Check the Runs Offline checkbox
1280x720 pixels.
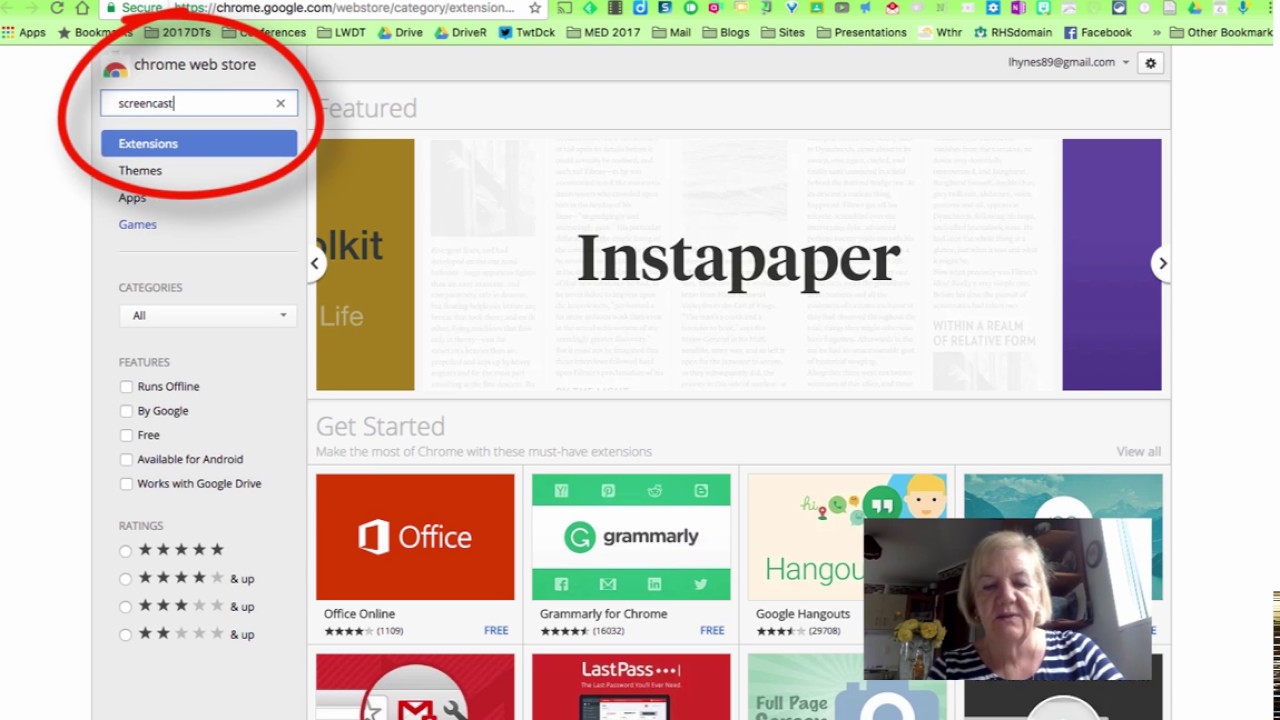click(x=126, y=387)
